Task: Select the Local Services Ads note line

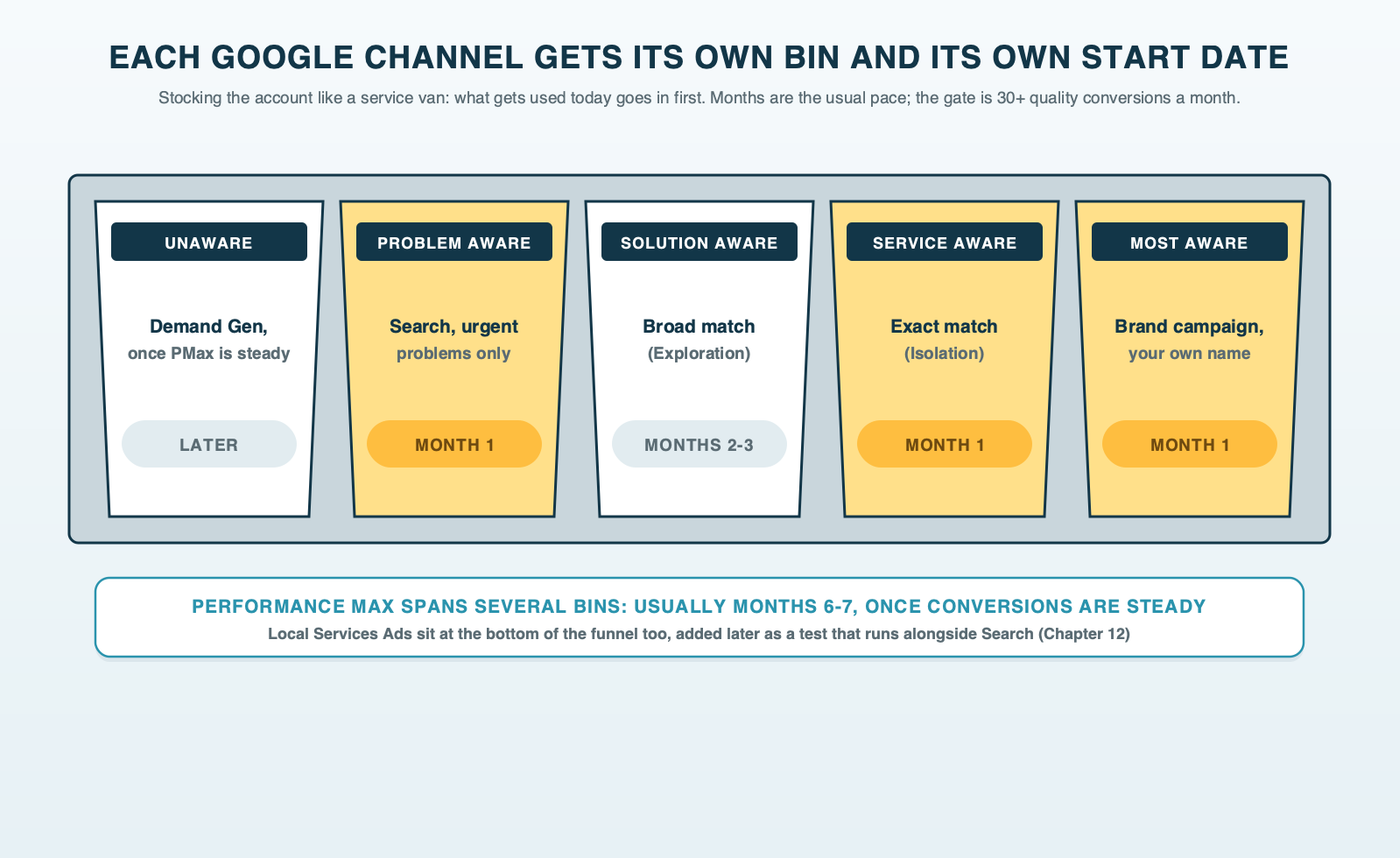Action: [699, 634]
